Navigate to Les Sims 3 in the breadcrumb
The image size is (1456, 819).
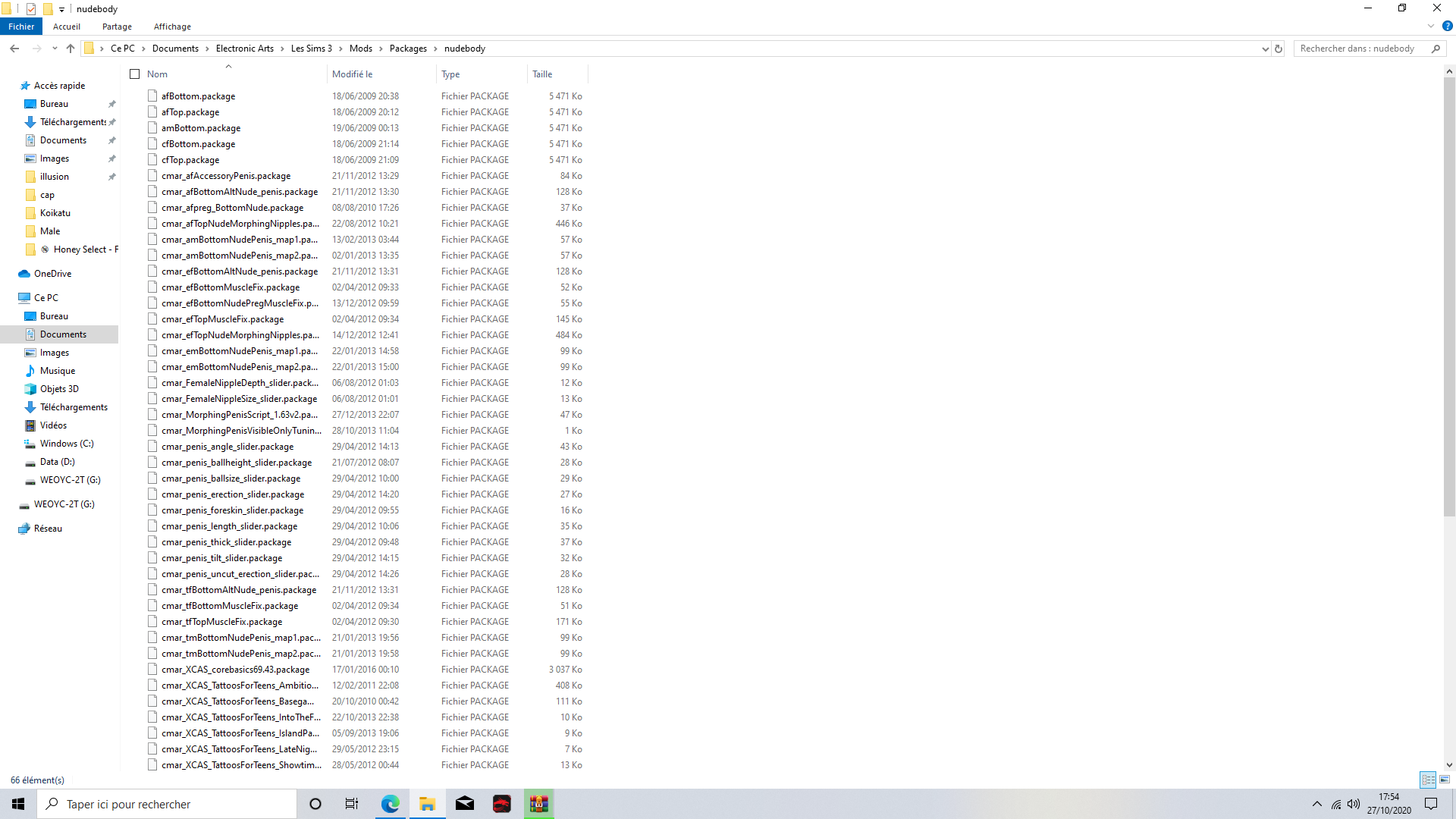[x=312, y=49]
